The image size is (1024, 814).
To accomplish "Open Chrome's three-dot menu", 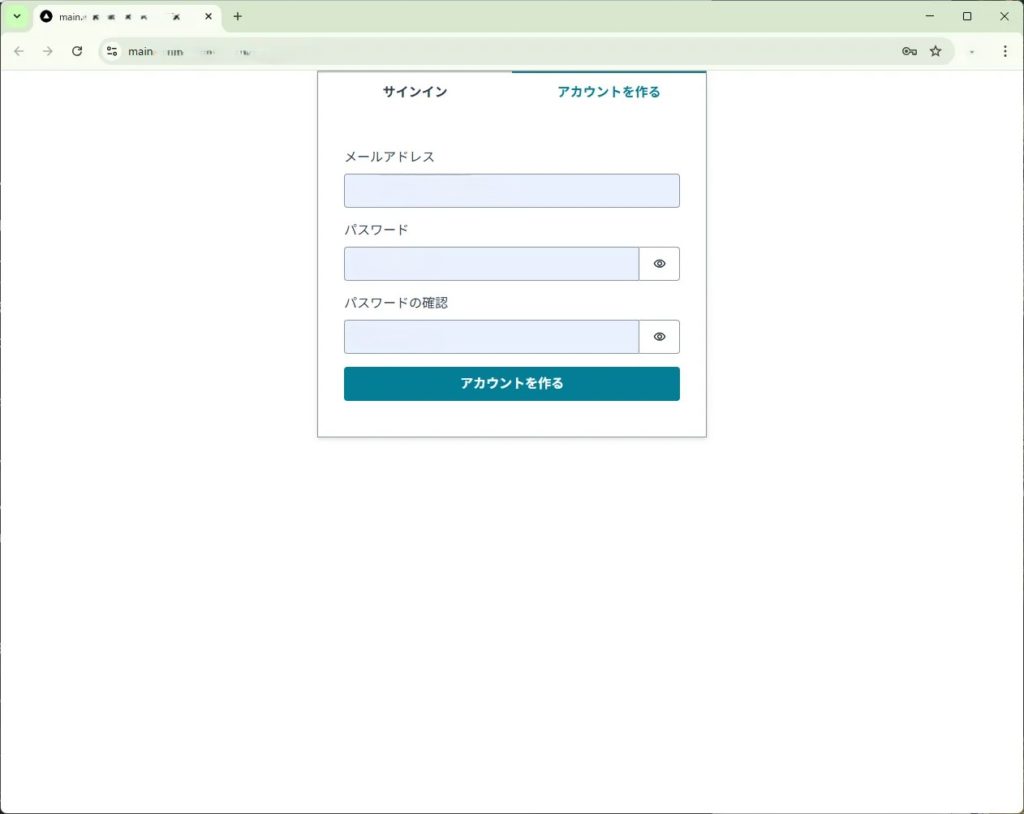I will [x=1004, y=51].
